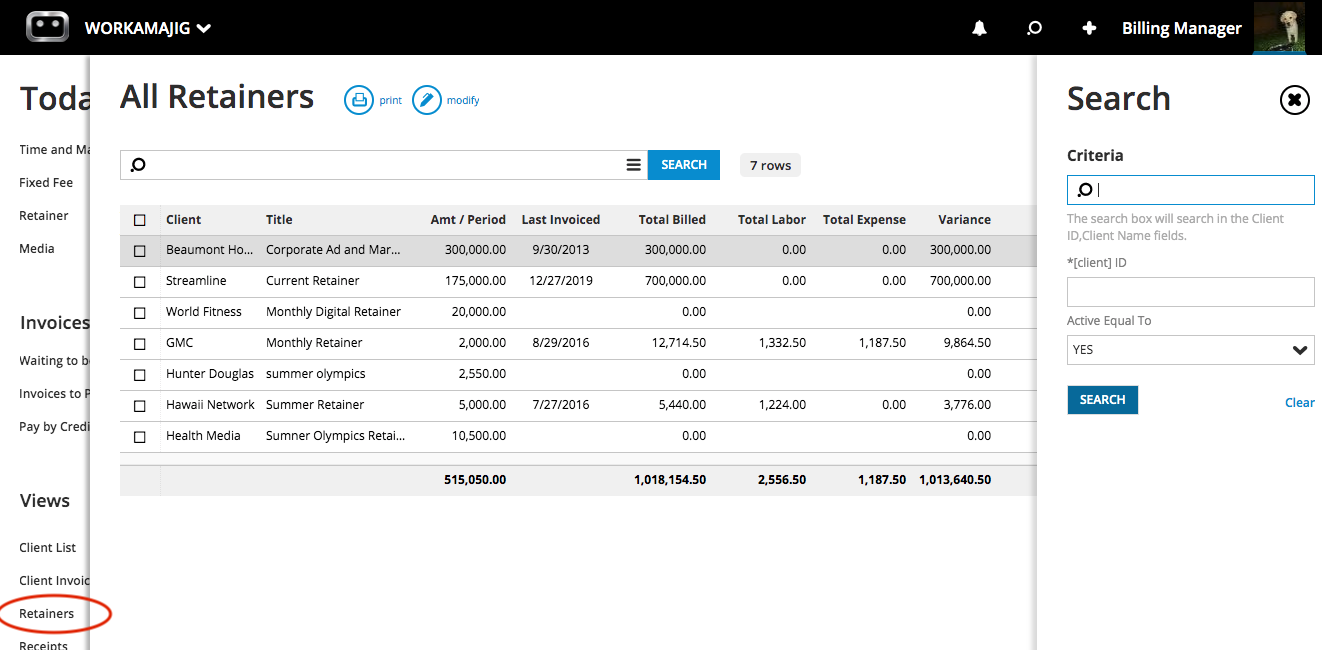Toggle the select-all checkbox in header

(140, 220)
